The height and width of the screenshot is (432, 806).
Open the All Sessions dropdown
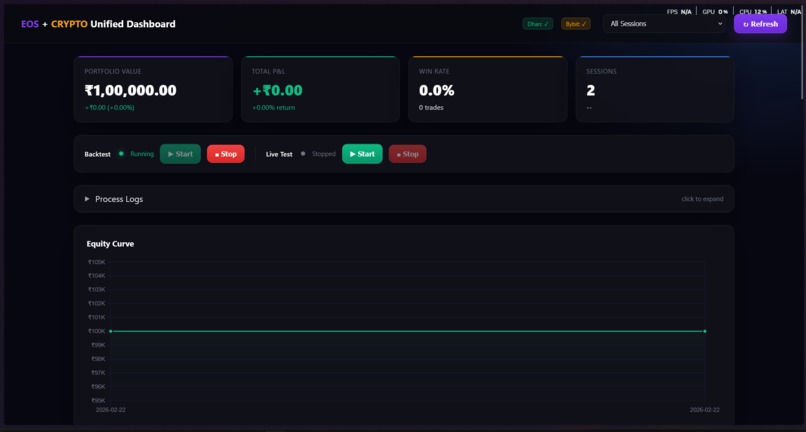coord(665,24)
